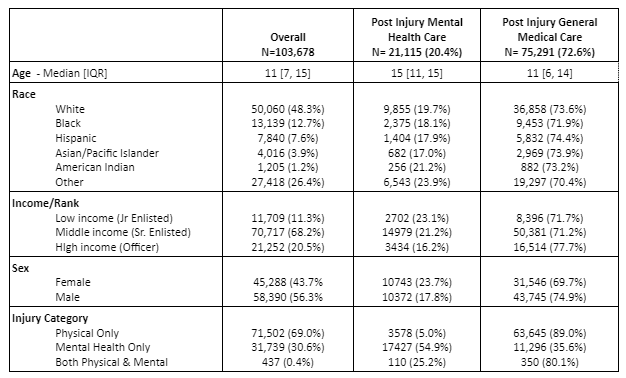Click the Asian/Pacific Islander row label

(107, 153)
